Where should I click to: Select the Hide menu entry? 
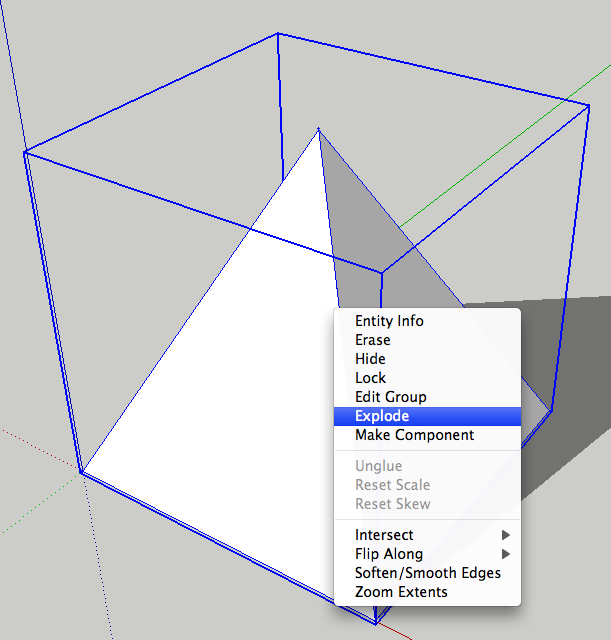(x=370, y=359)
